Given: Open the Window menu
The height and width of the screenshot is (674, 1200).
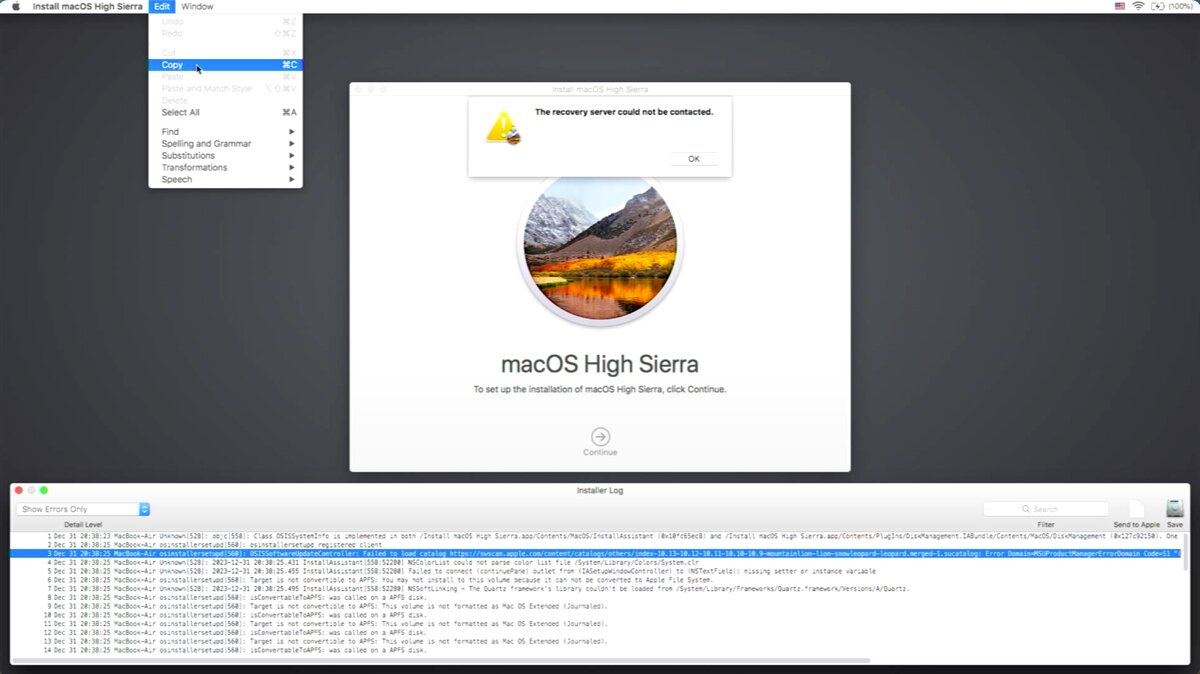Looking at the screenshot, I should point(197,6).
